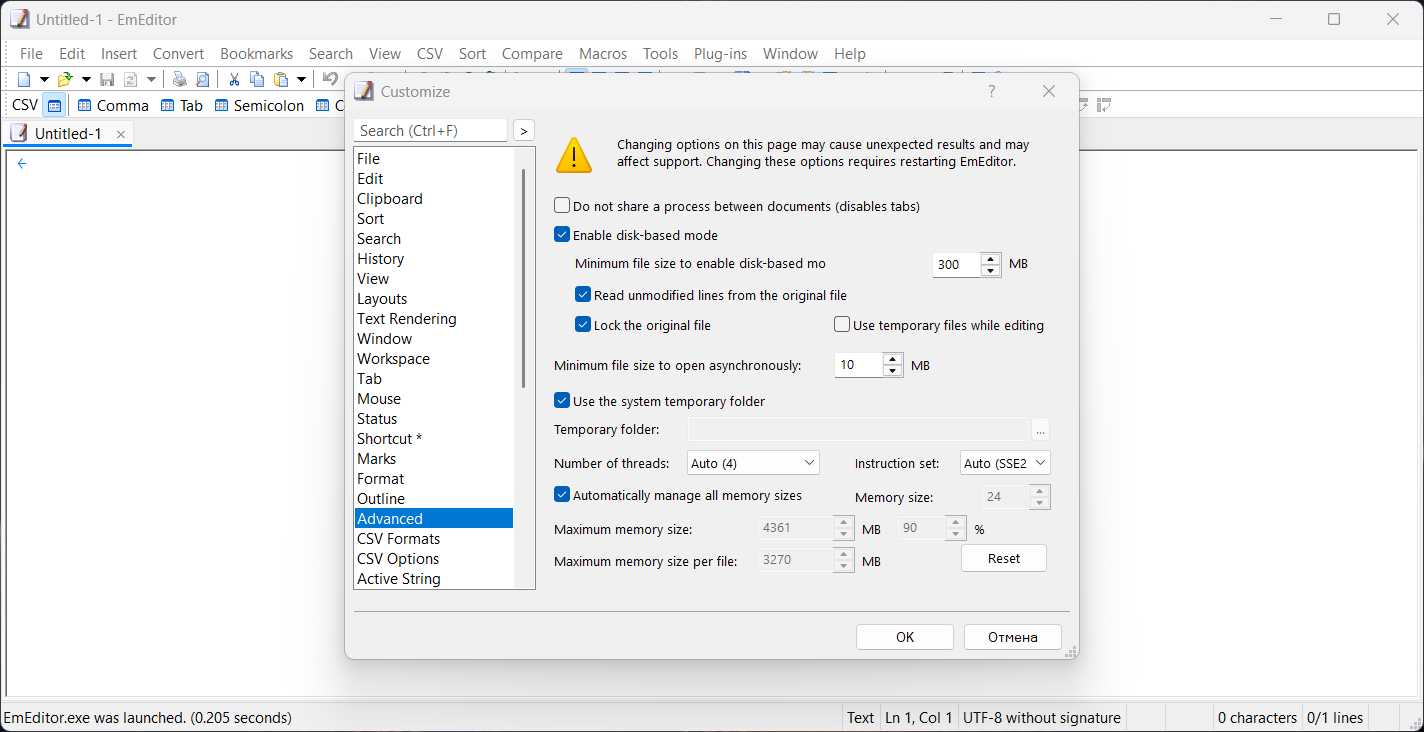Click the Print toolbar icon
1424x732 pixels.
(x=179, y=79)
